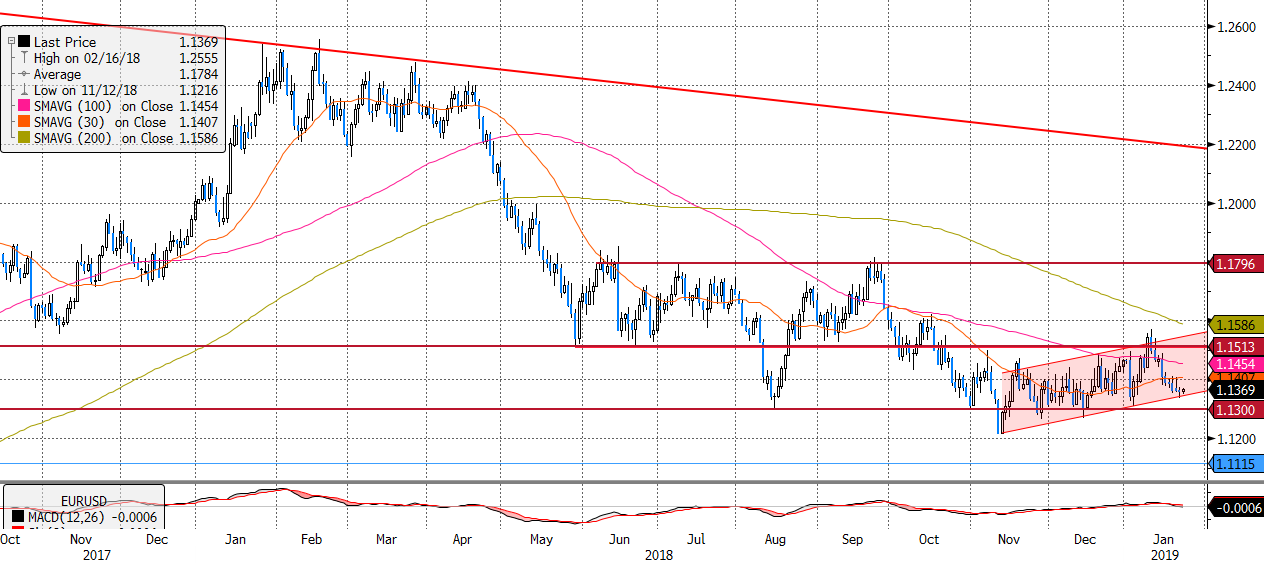Image resolution: width=1264 pixels, height=563 pixels.
Task: Click the 1.1454 pink axis price tag
Action: (1237, 363)
